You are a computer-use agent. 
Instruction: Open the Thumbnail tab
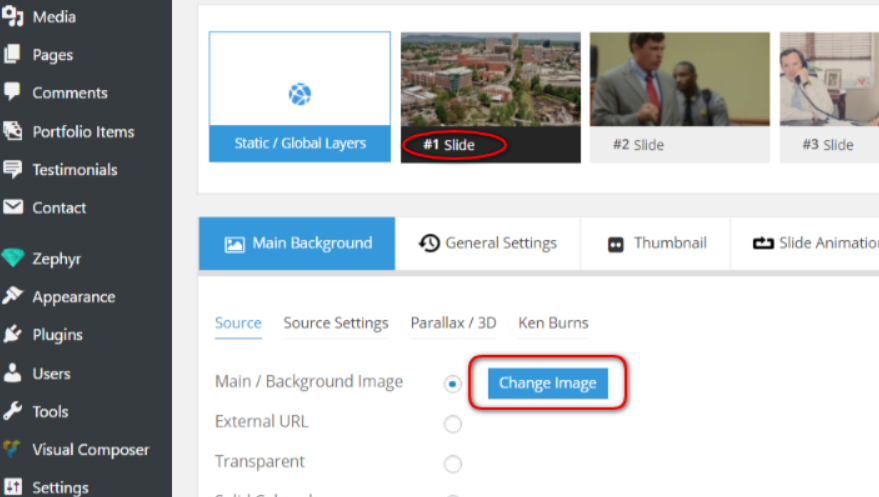655,244
